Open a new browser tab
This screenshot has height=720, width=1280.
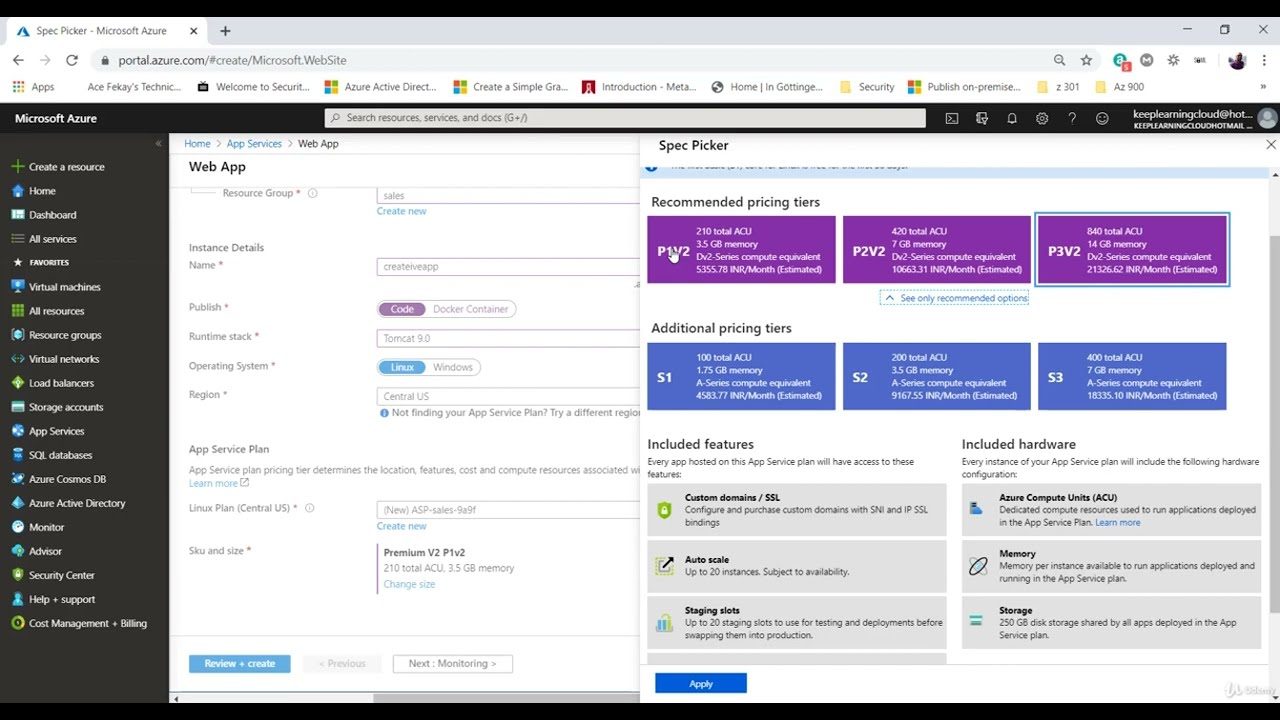click(225, 31)
